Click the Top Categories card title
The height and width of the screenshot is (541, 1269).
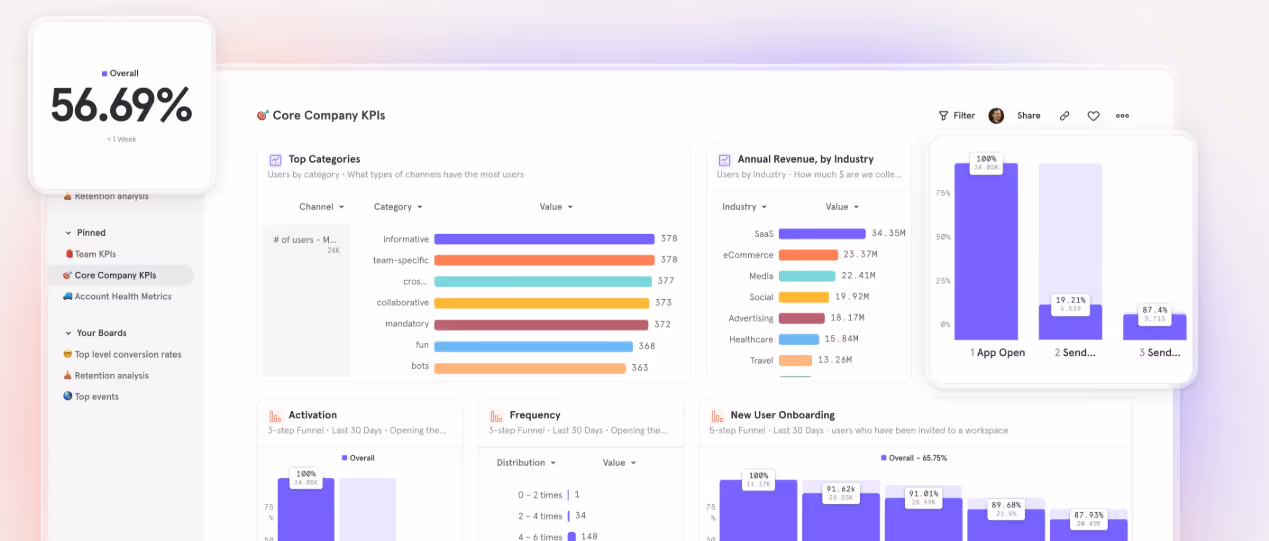pos(324,159)
